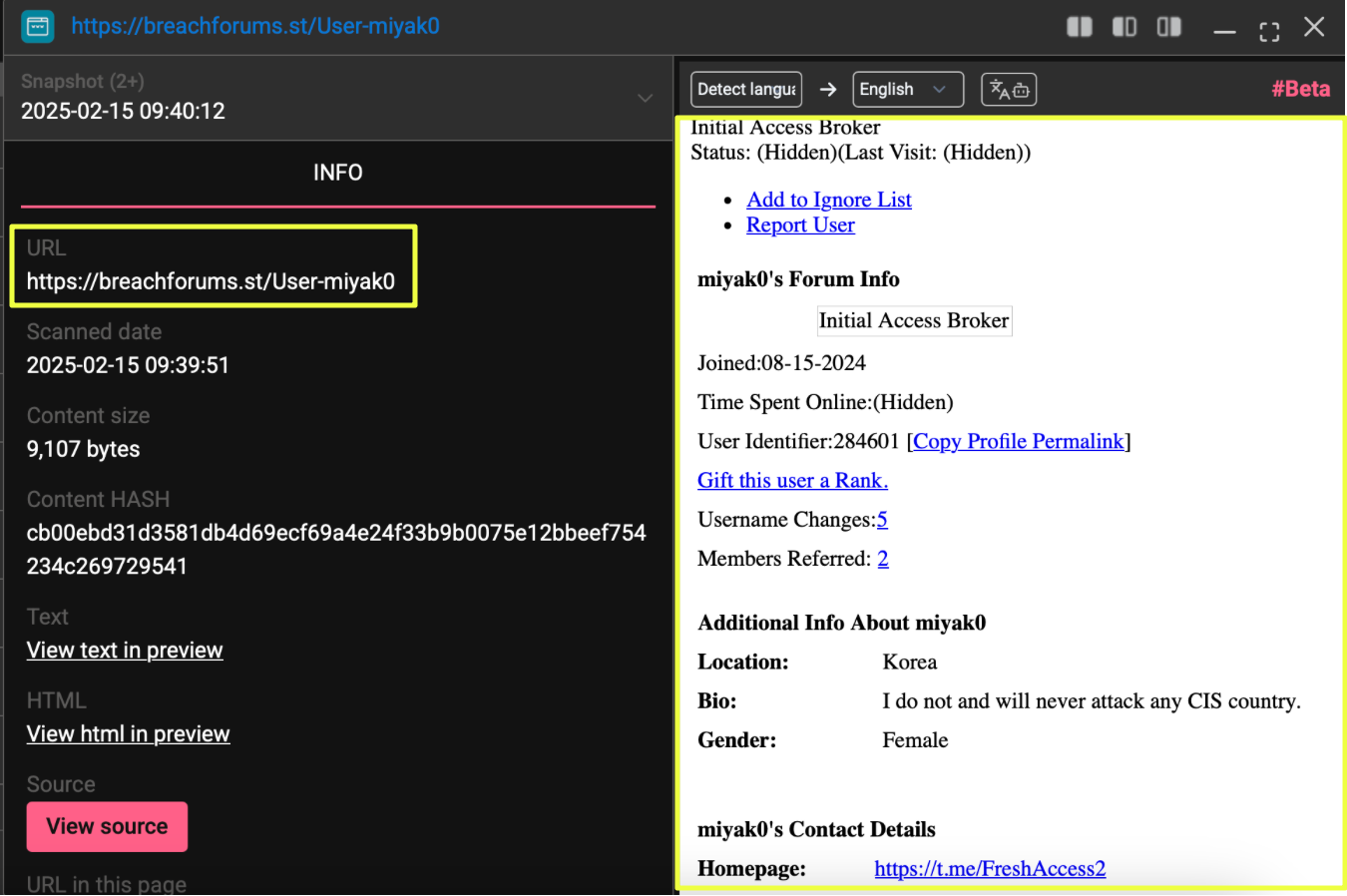This screenshot has height=896, width=1347.
Task: Click the Add to Ignore List link
Action: pyautogui.click(x=828, y=200)
